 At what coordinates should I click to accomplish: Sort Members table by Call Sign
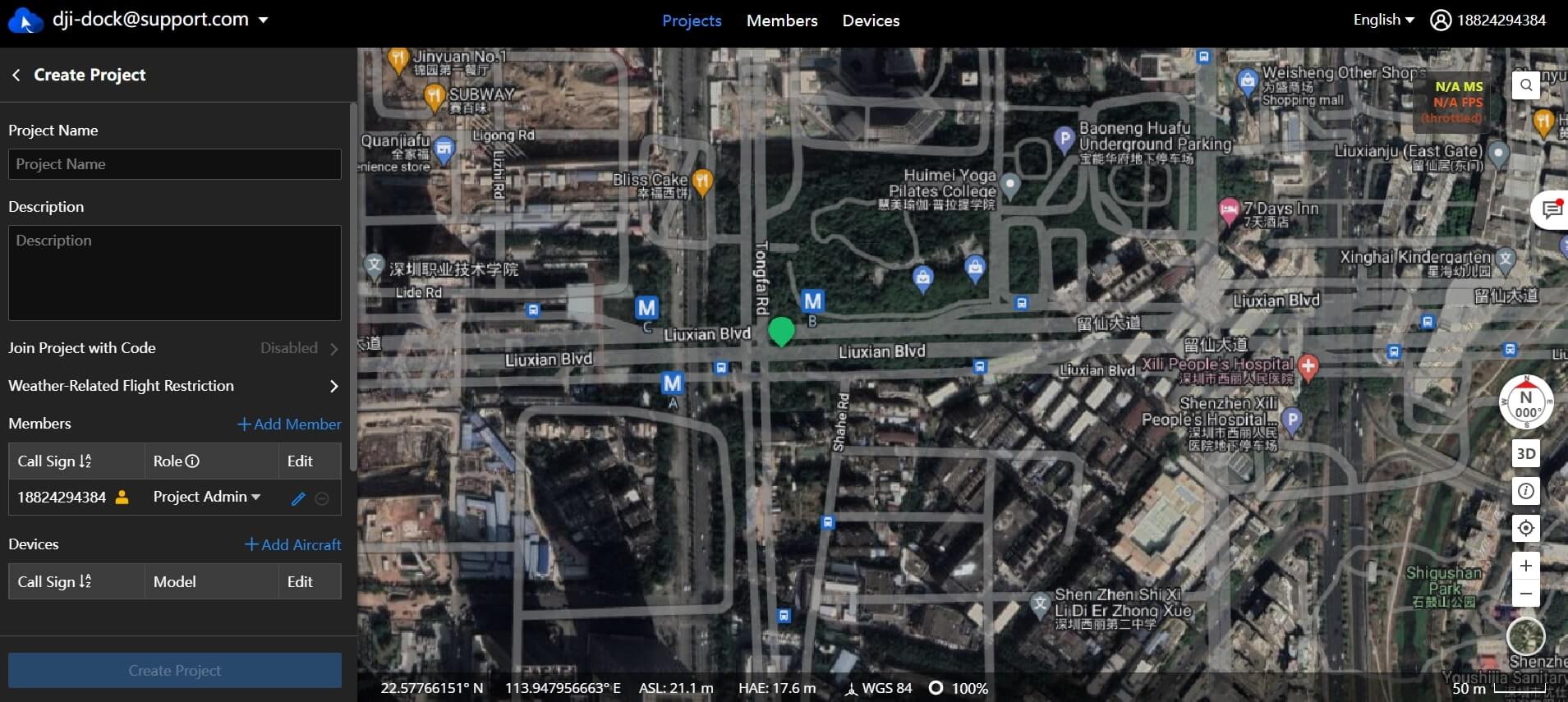coord(85,461)
